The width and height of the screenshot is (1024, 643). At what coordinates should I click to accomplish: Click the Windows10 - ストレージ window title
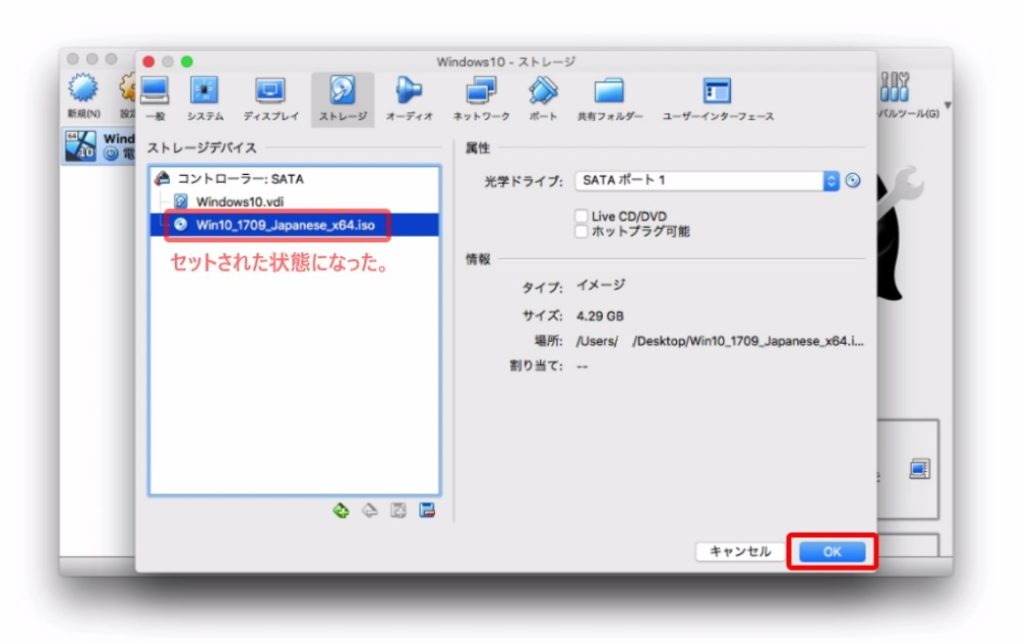(x=506, y=62)
